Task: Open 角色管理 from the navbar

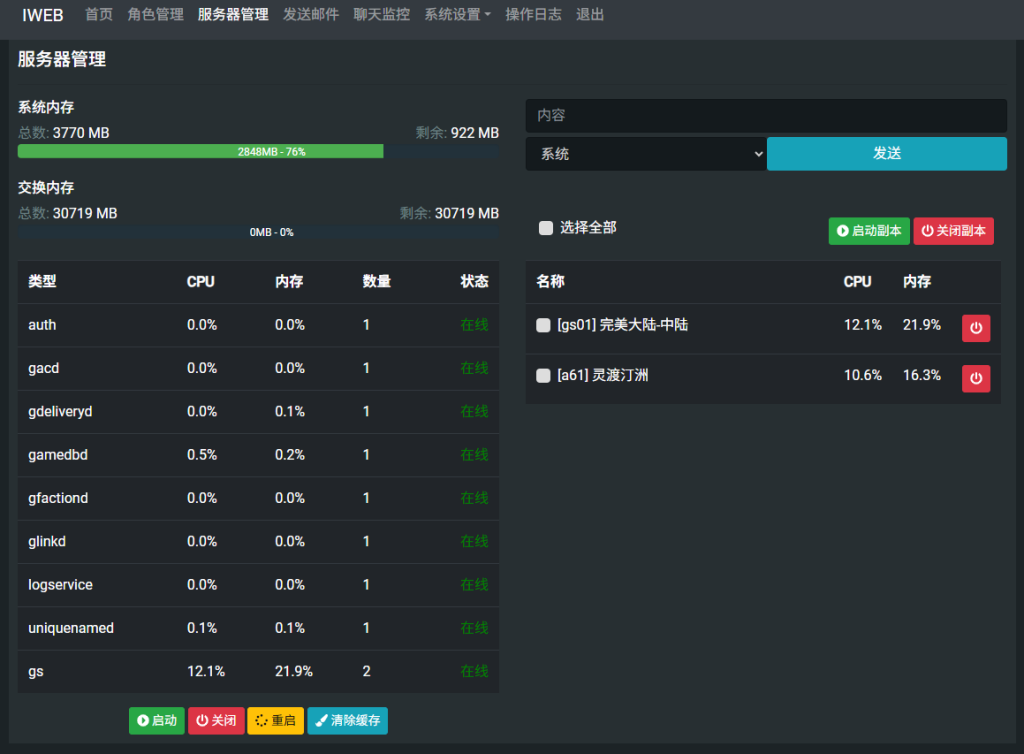Action: point(155,14)
